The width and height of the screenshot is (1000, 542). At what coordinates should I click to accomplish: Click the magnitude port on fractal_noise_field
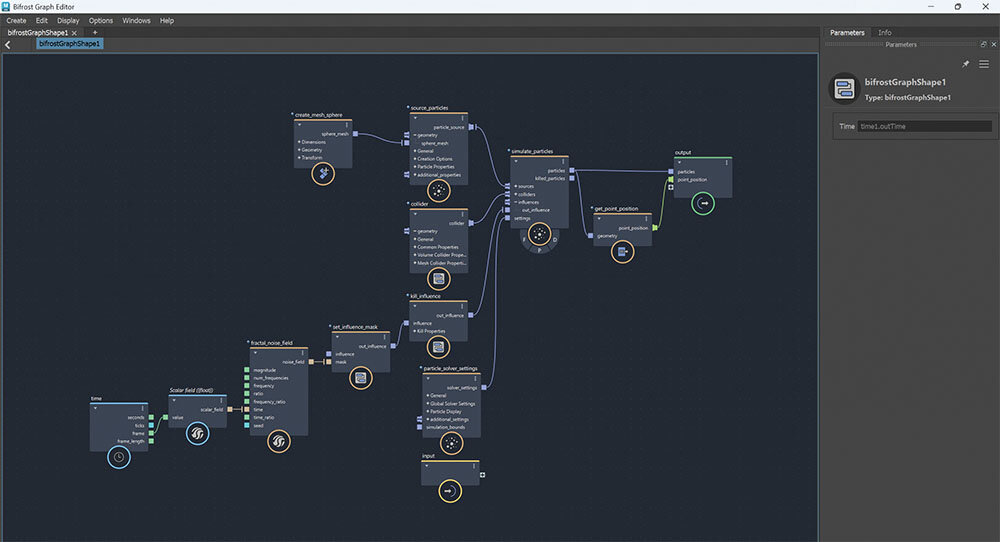pyautogui.click(x=247, y=370)
